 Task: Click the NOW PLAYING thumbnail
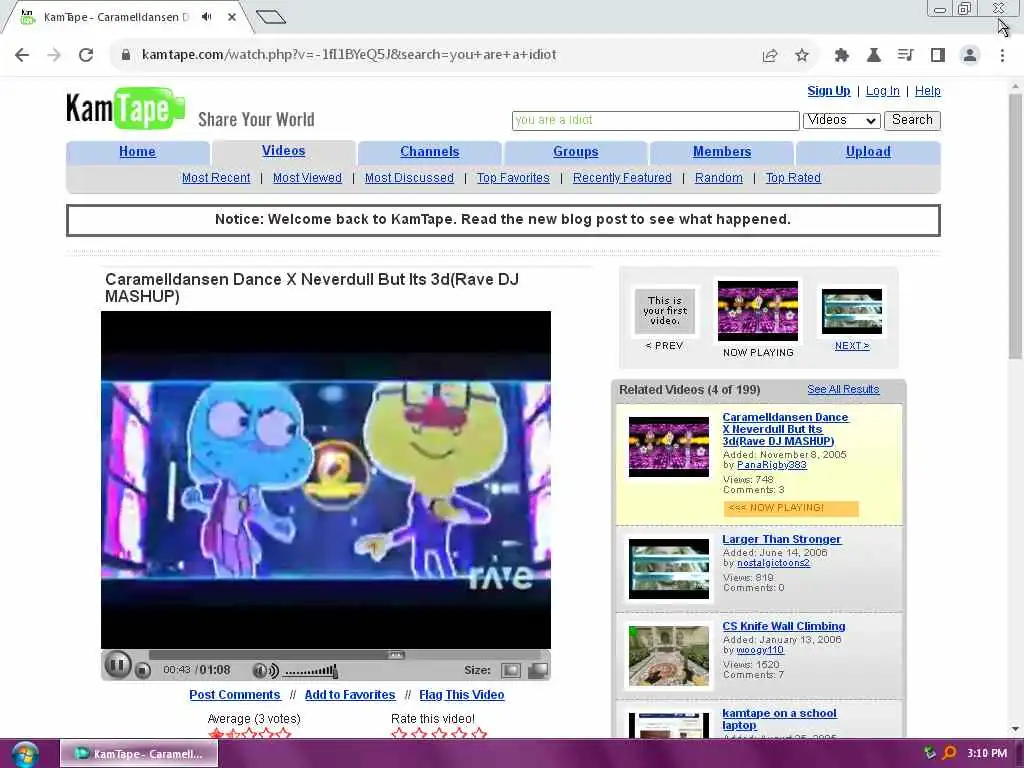click(x=758, y=311)
